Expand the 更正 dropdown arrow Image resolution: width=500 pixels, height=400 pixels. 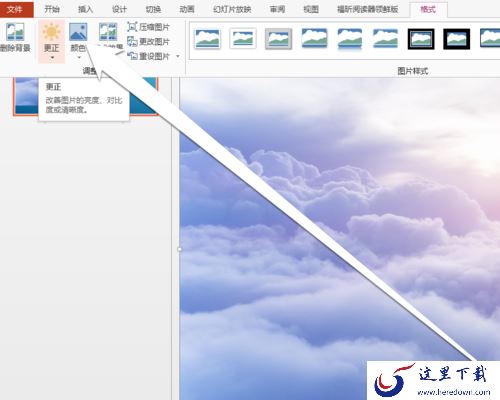(x=52, y=58)
